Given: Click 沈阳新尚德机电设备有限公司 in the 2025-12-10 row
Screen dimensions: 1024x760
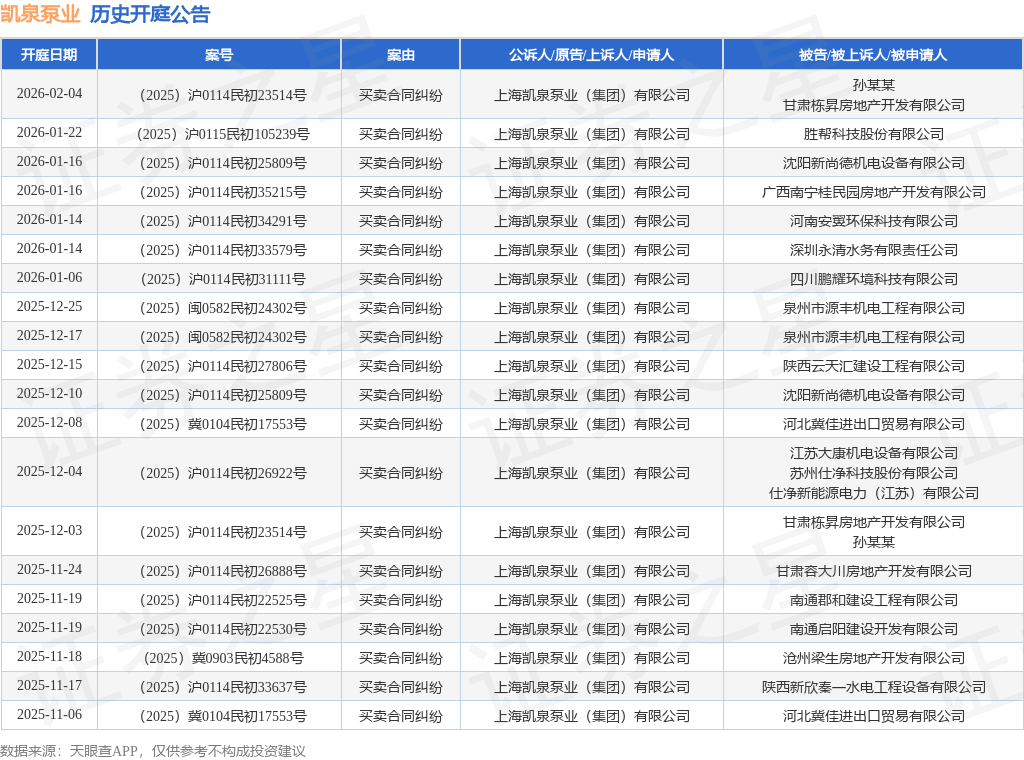Looking at the screenshot, I should click(x=874, y=396).
